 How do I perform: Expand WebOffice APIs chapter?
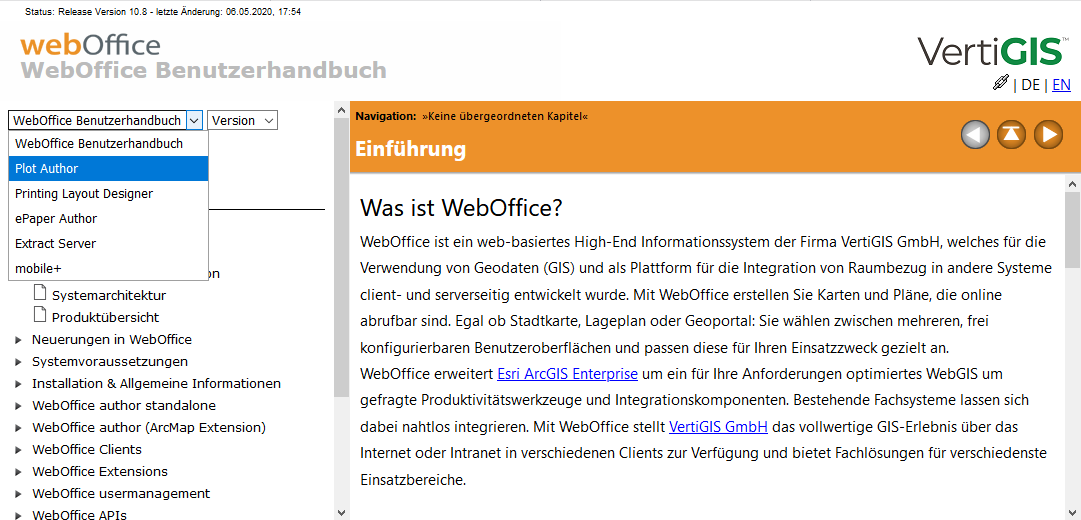coord(17,515)
